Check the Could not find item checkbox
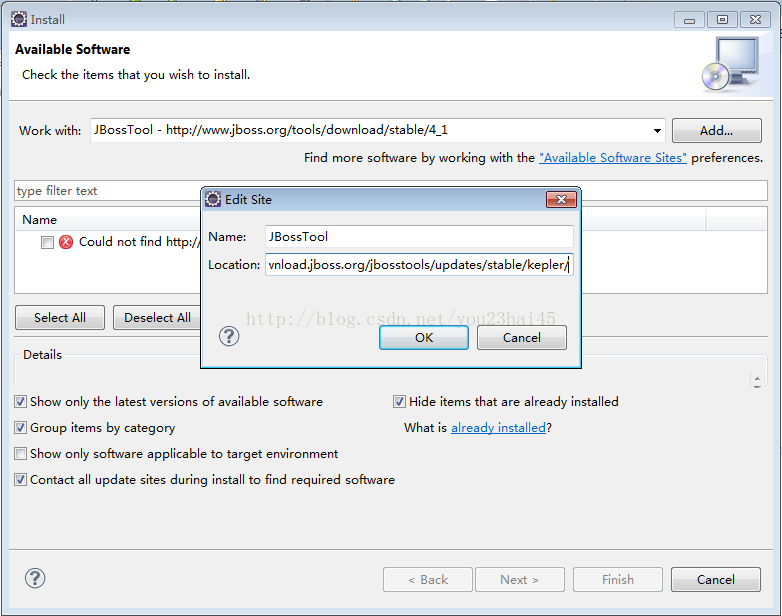This screenshot has height=616, width=782. (x=47, y=242)
